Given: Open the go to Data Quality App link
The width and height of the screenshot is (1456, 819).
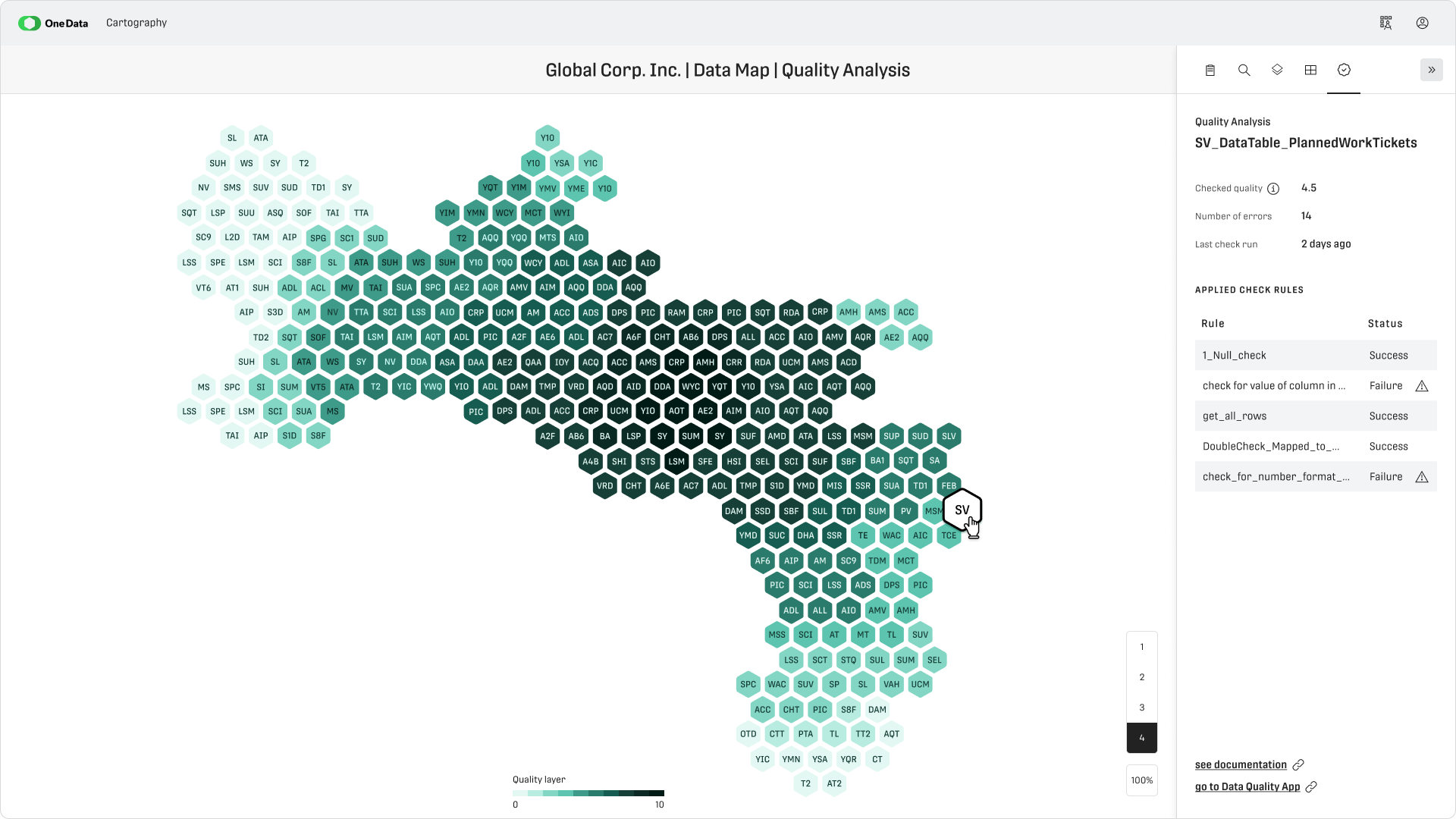Looking at the screenshot, I should click(1247, 786).
